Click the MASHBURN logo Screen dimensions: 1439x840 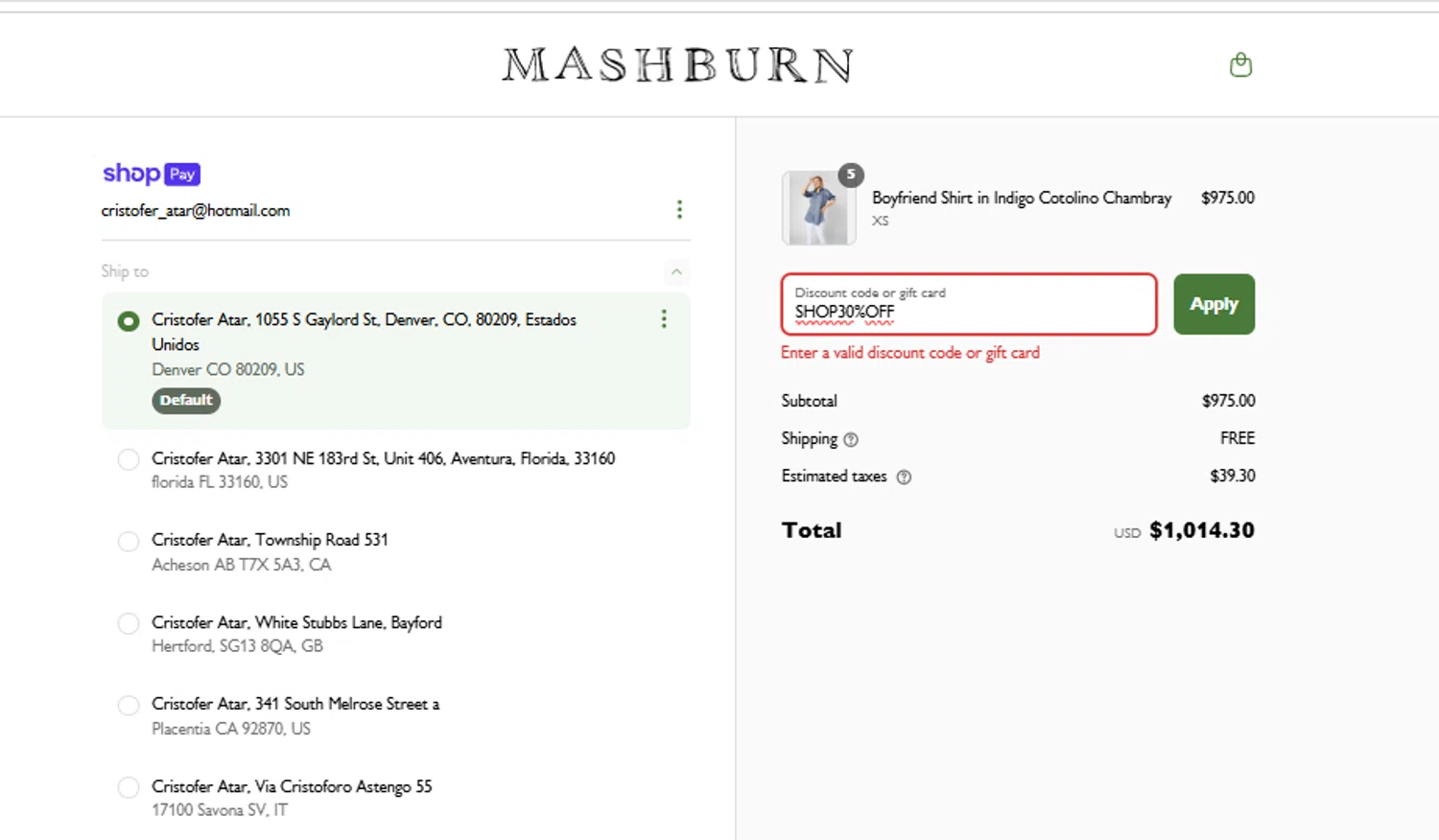(678, 65)
